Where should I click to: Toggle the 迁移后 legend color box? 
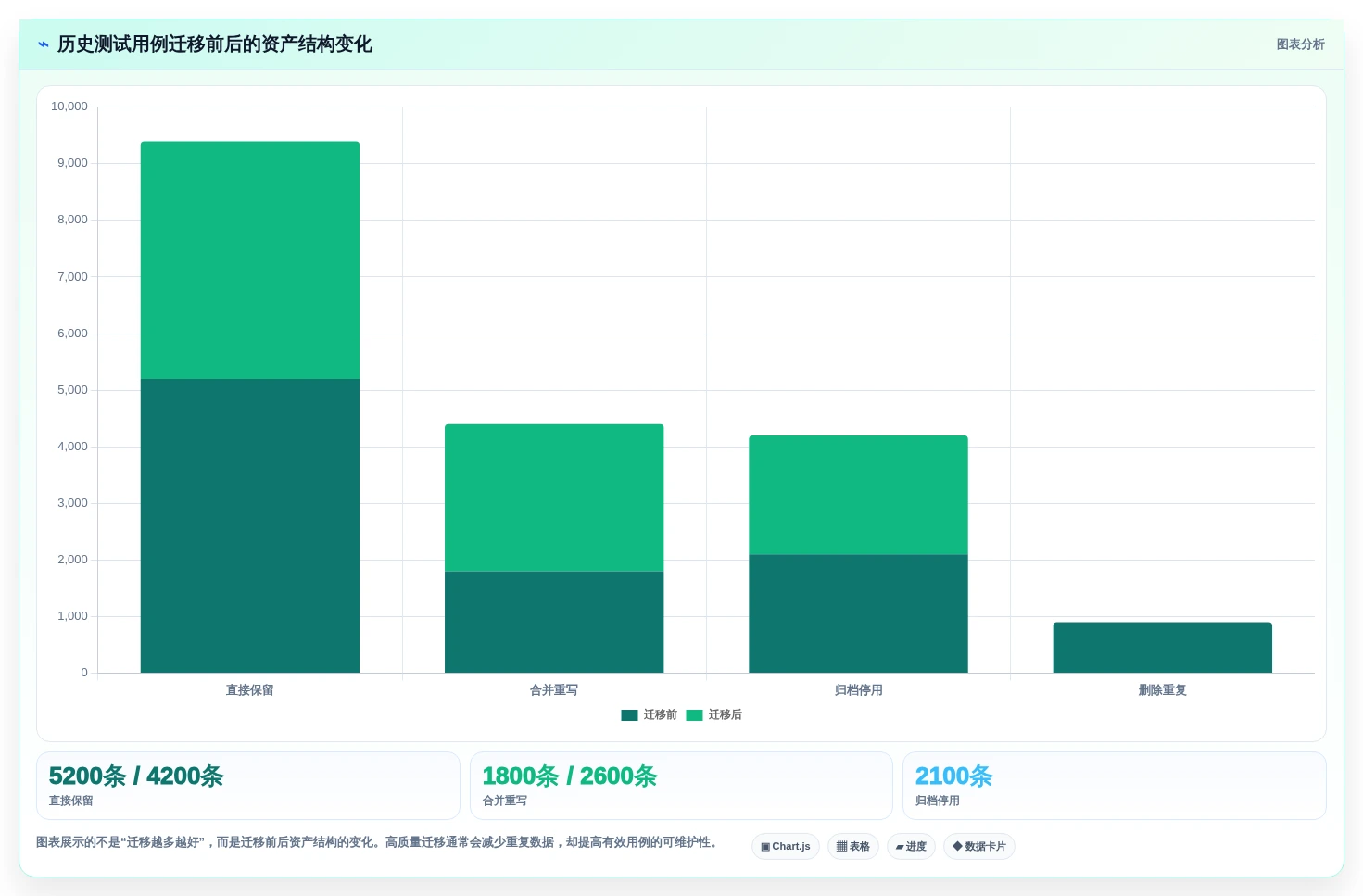point(694,715)
